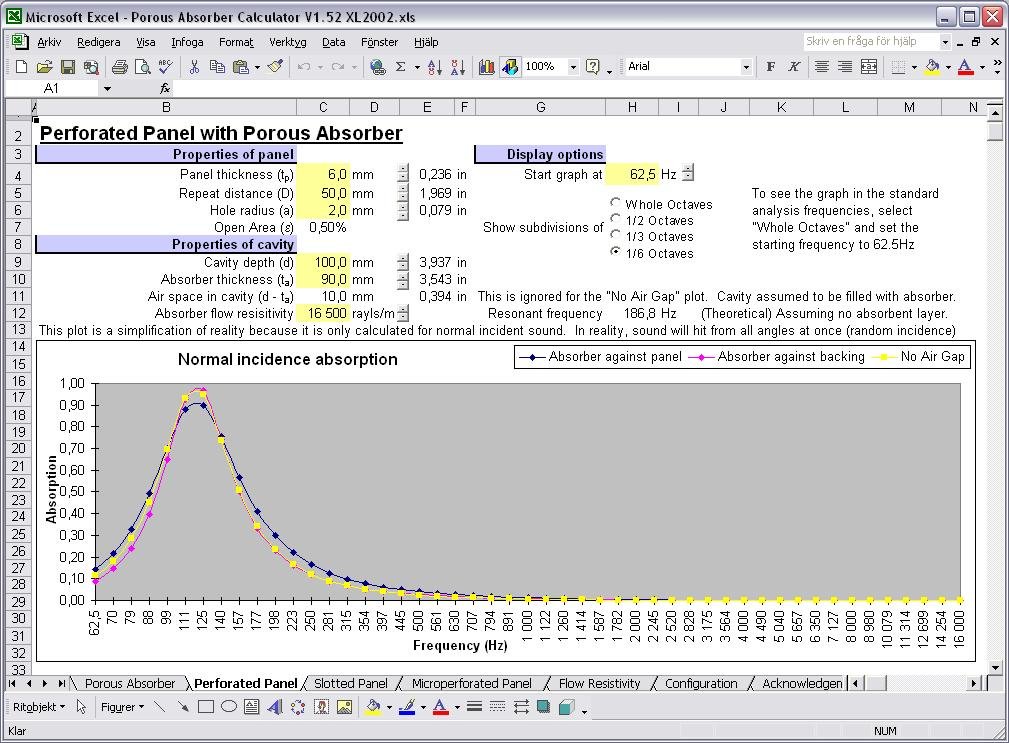Viewport: 1009px width, 743px height.
Task: Select the Rectangle drawing tool
Action: [206, 707]
